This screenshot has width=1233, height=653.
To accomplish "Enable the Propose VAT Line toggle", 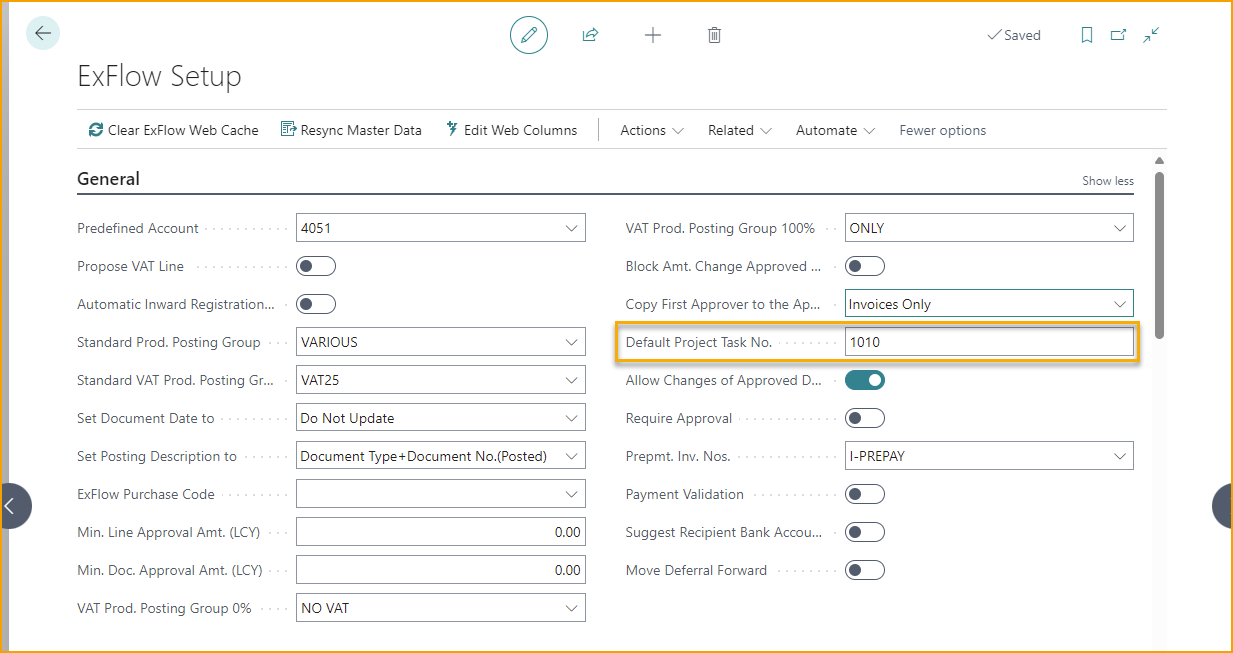I will (316, 266).
